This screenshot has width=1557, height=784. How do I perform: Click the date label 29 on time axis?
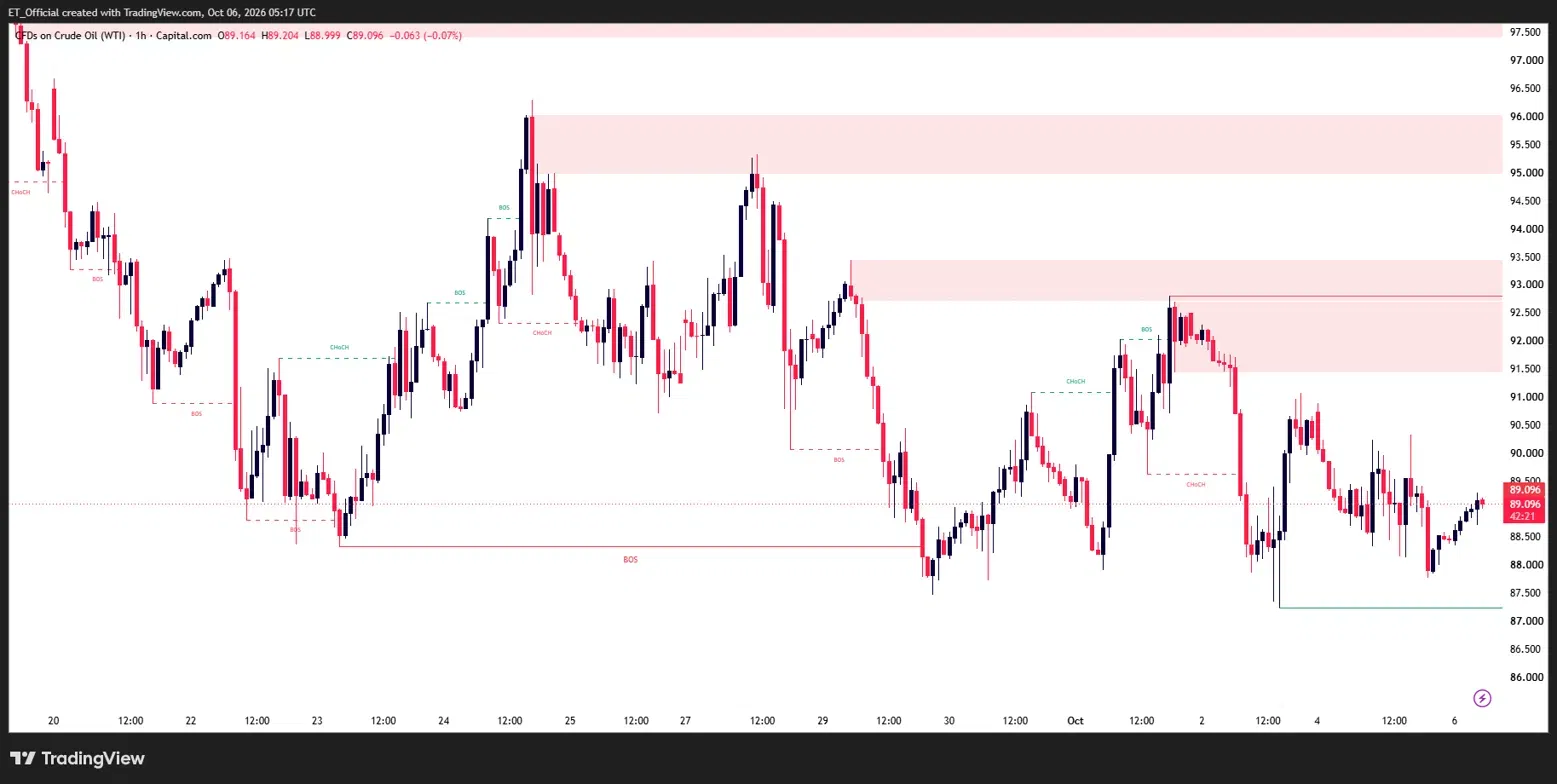click(x=823, y=720)
